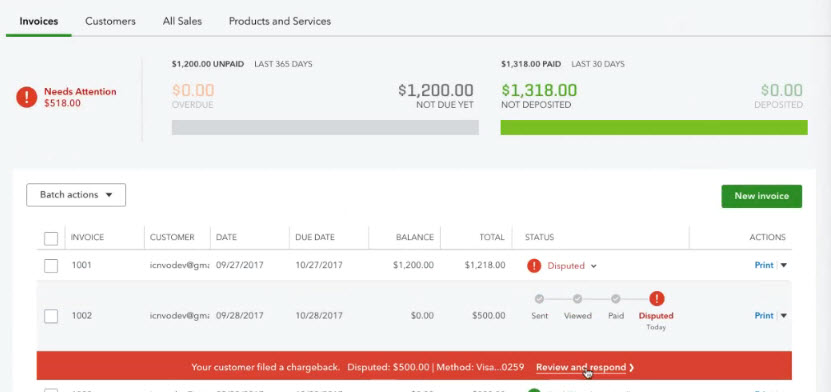Open the Batch actions dropdown

pos(76,195)
